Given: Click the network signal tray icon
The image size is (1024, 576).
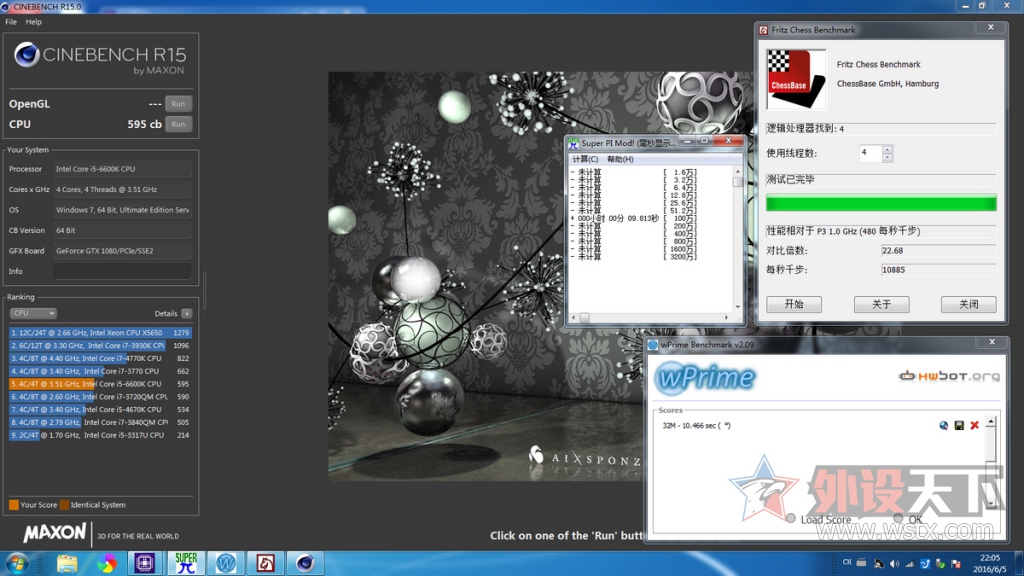Looking at the screenshot, I should (910, 564).
